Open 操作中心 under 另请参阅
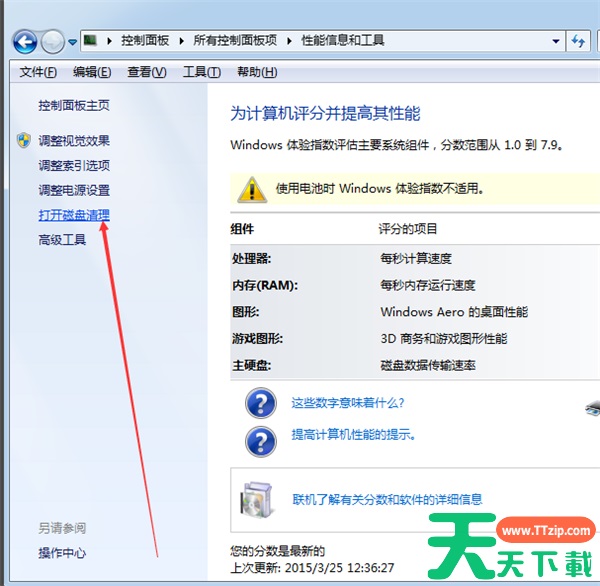The height and width of the screenshot is (586, 600). point(62,553)
